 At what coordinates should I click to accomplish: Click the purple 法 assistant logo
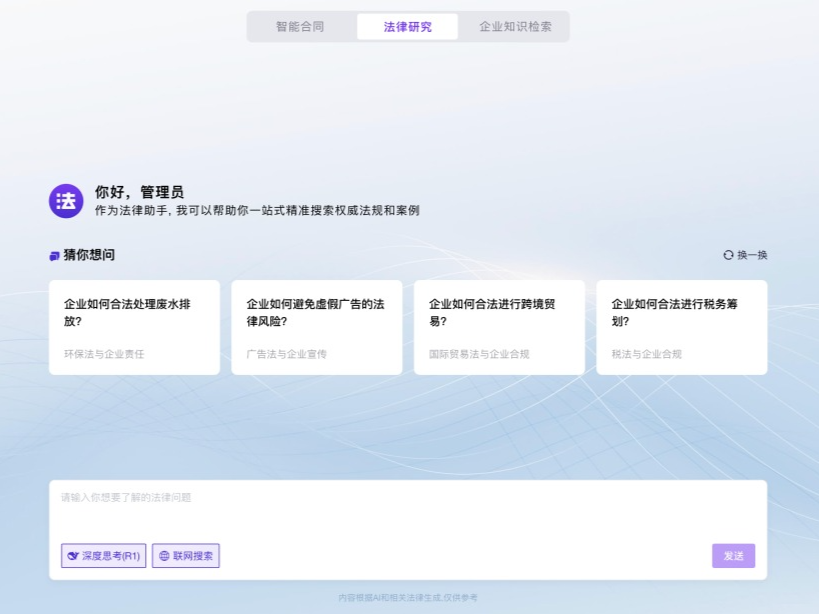click(x=66, y=200)
